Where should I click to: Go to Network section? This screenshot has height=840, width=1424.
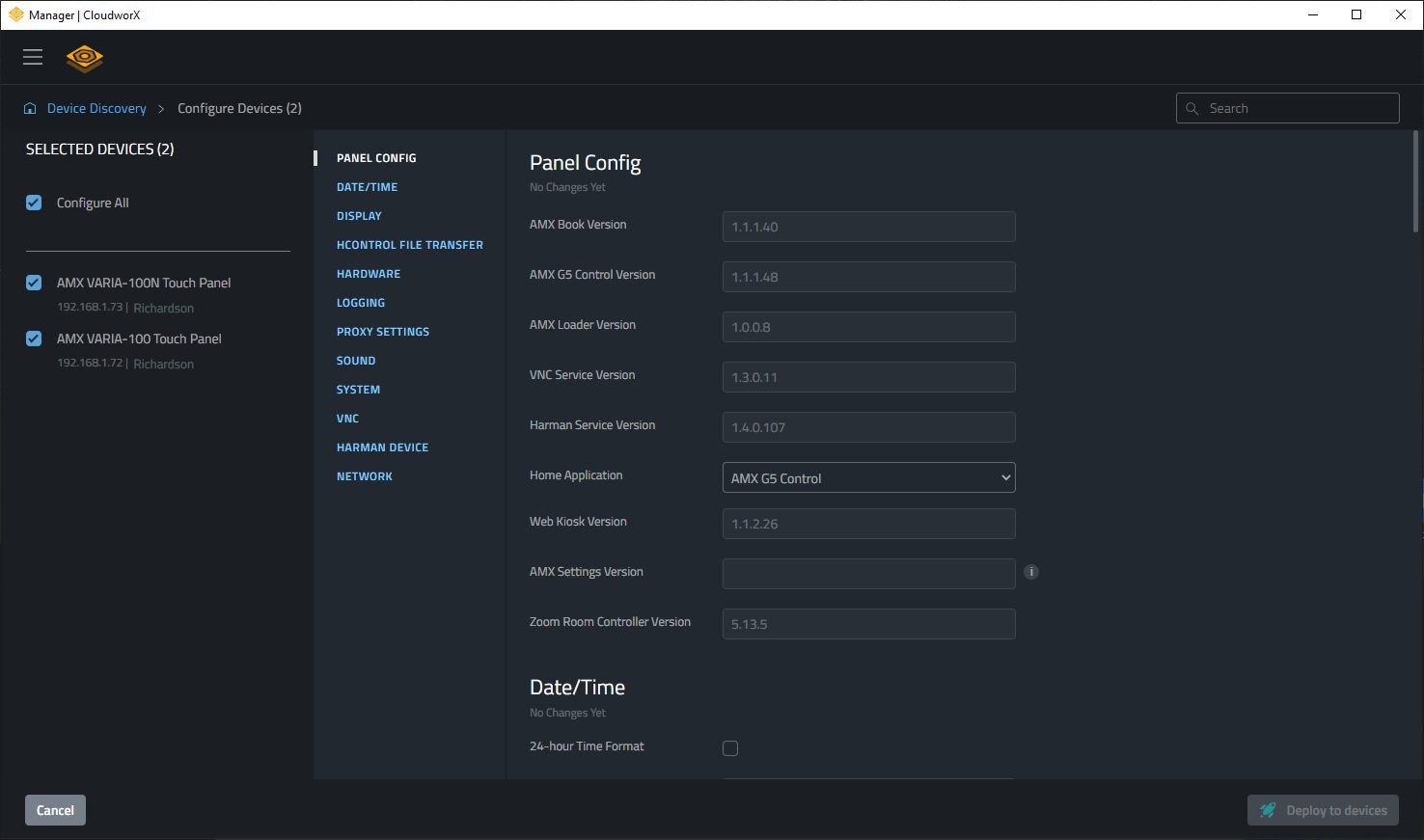point(365,476)
